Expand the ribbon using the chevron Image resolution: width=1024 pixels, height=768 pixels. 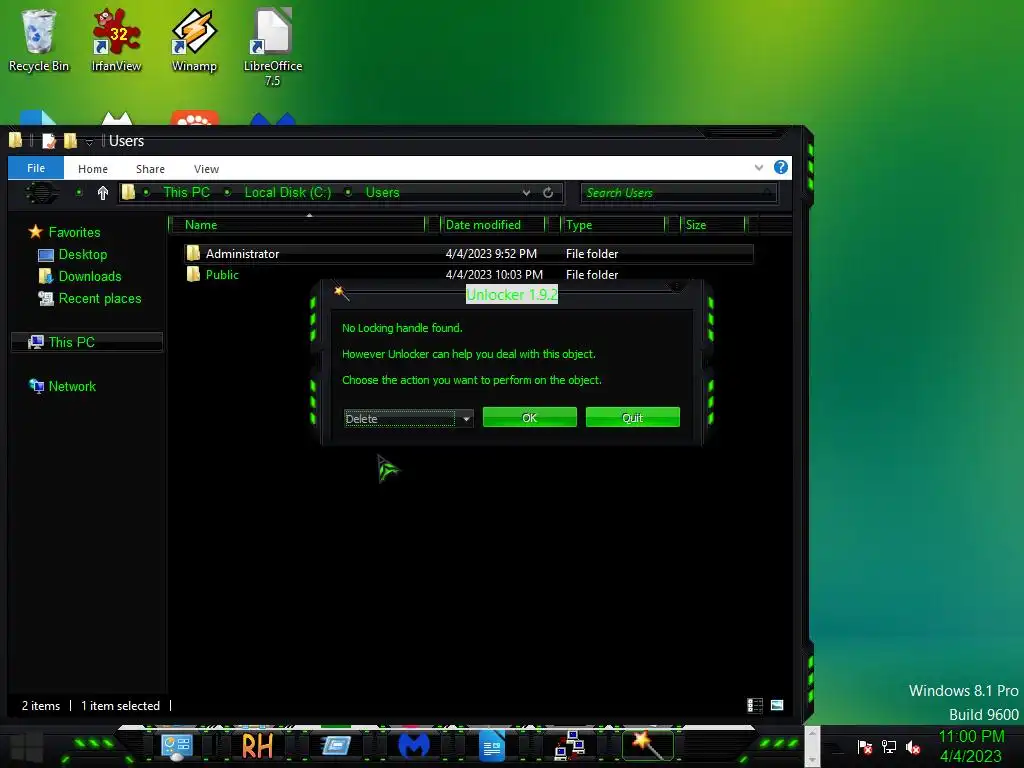tap(759, 168)
